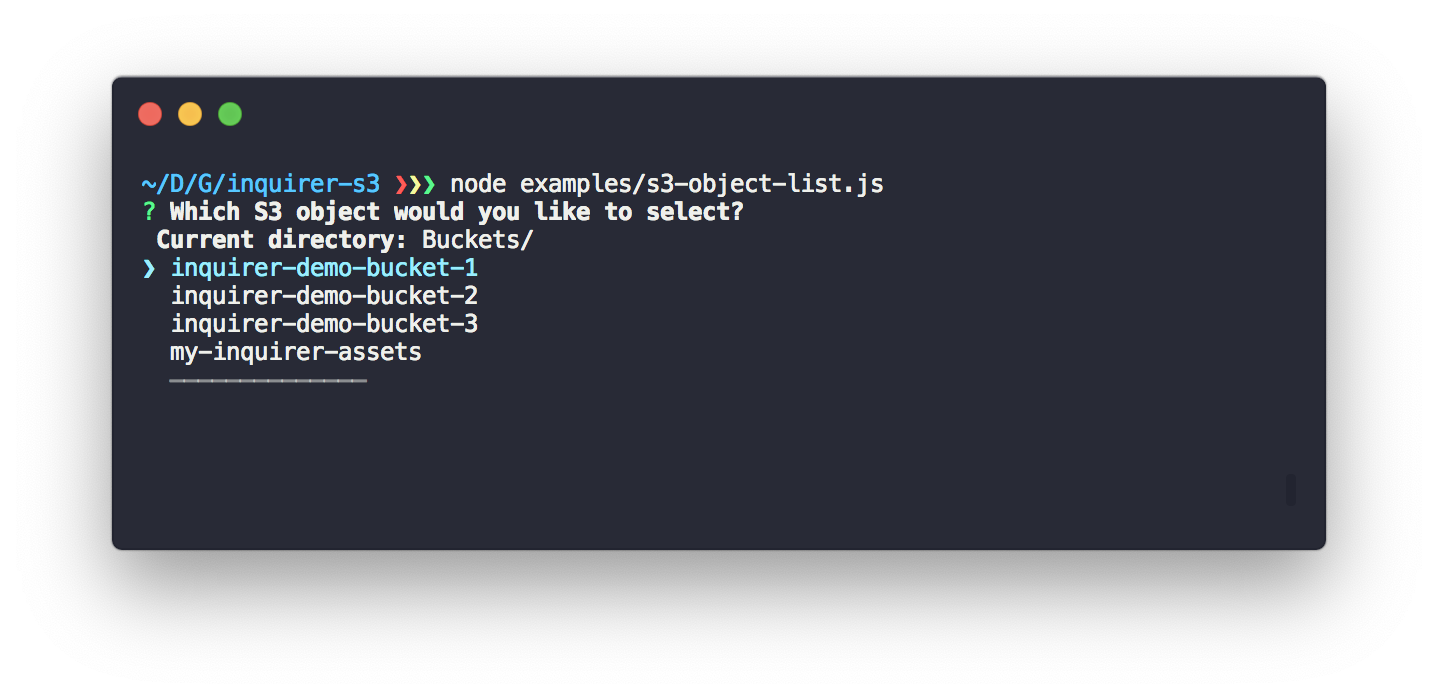This screenshot has width=1438, height=698.
Task: Click the green question mark prompt icon
Action: 149,212
